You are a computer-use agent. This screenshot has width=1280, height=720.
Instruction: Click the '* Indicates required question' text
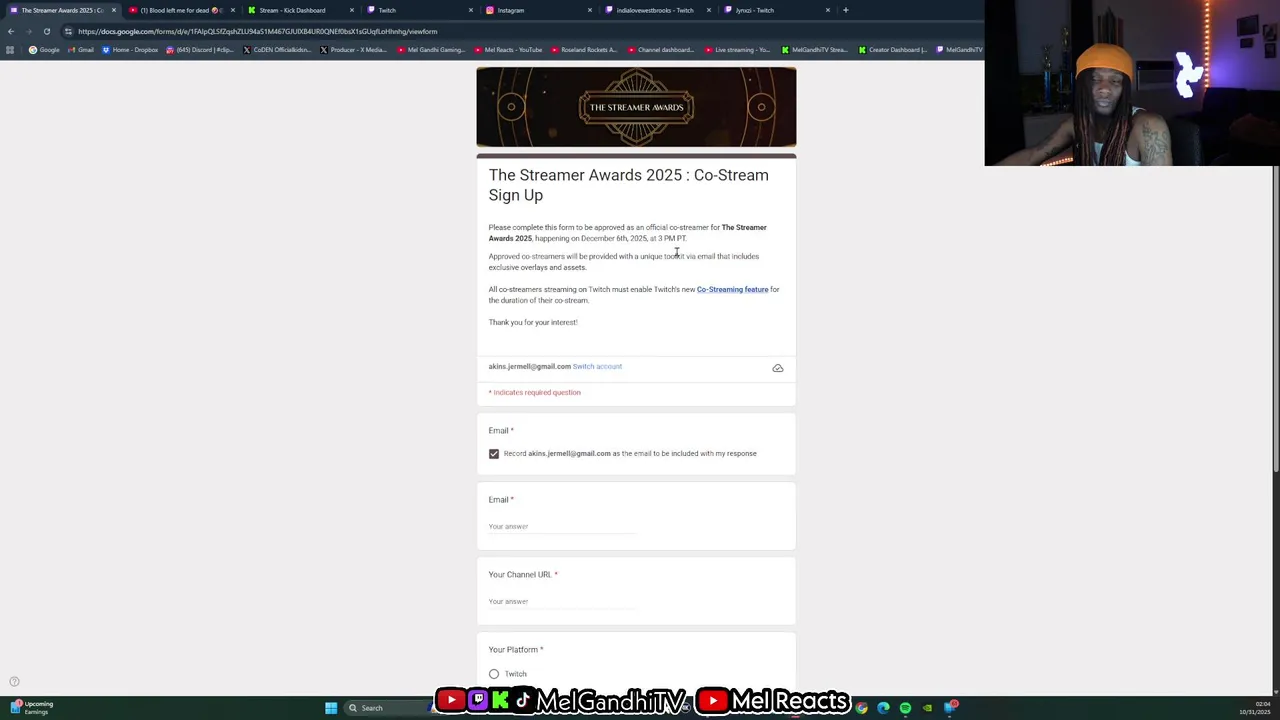[535, 392]
